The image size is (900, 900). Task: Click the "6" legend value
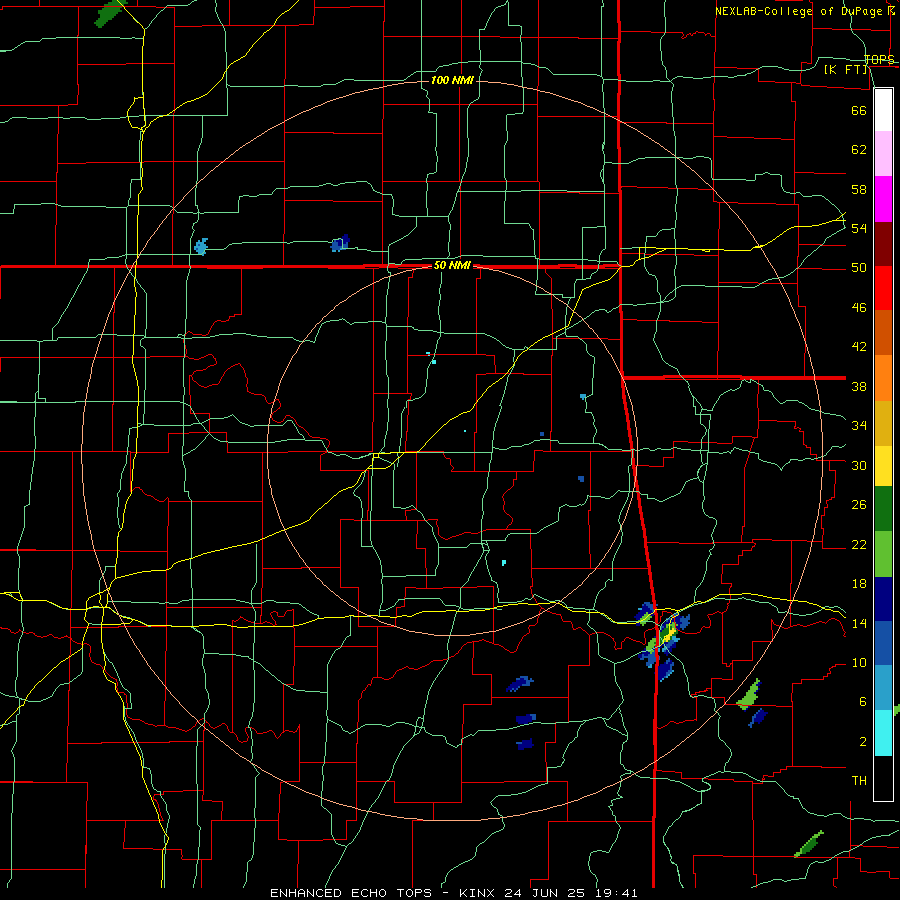click(x=862, y=701)
